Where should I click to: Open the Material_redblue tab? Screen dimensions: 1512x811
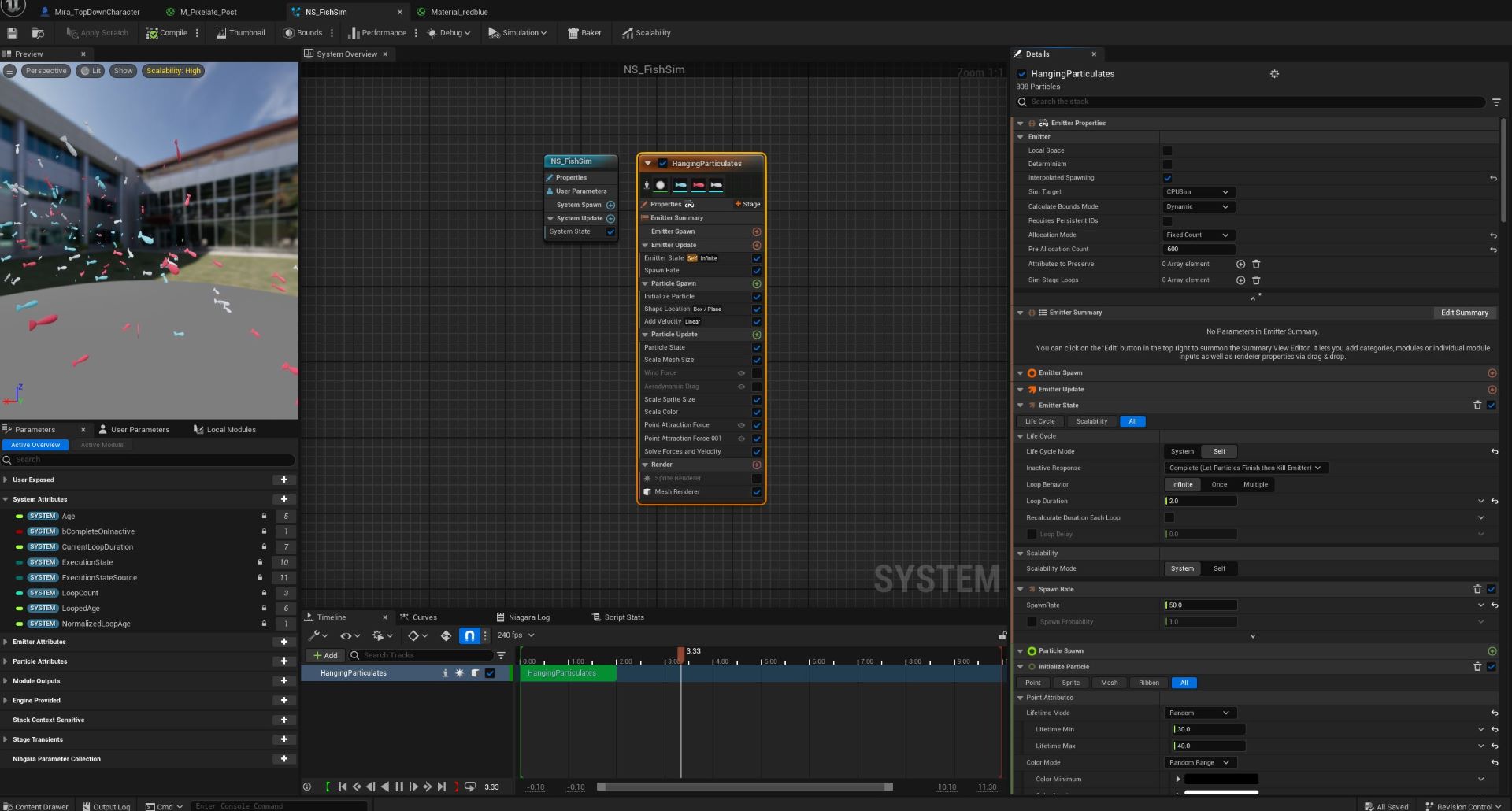pos(458,12)
